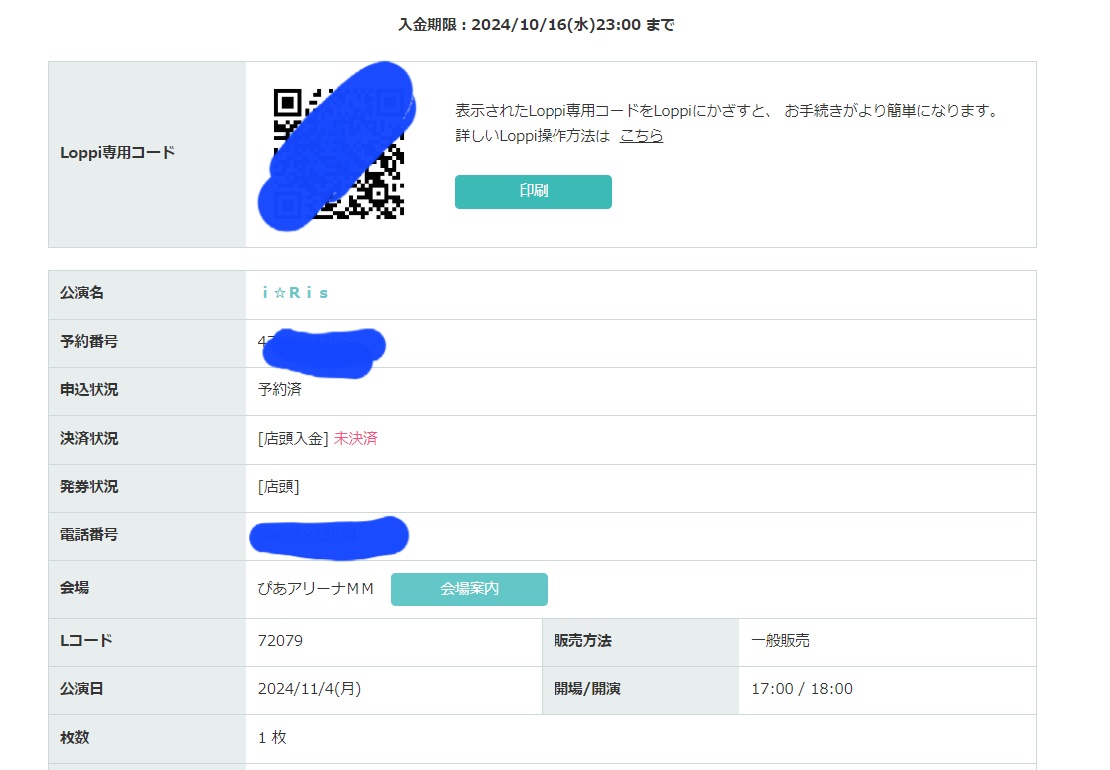Image resolution: width=1110 pixels, height=770 pixels.
Task: Click the i☆Ris performance name link
Action: click(x=295, y=293)
